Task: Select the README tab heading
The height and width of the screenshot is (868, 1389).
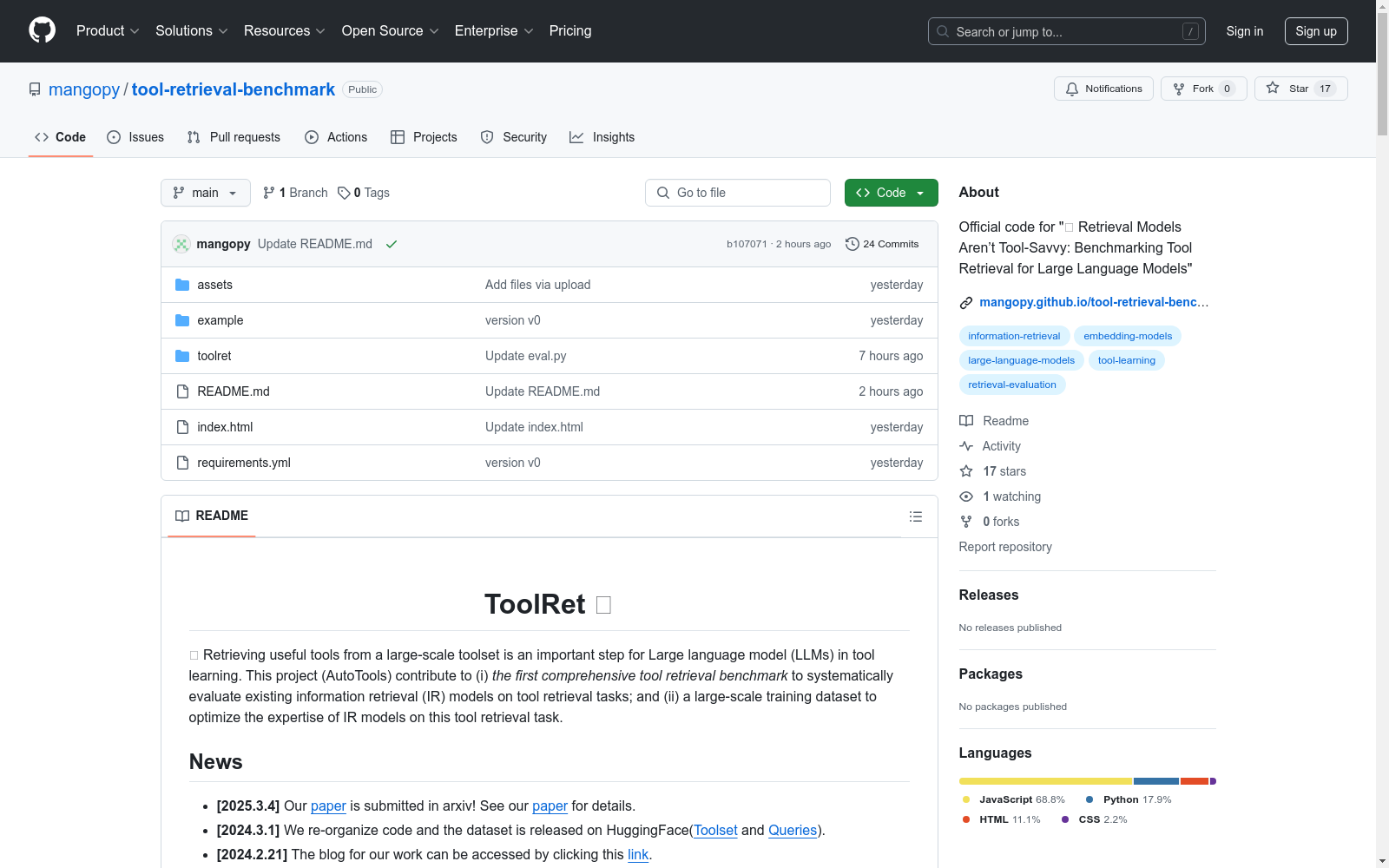Action: [x=212, y=516]
